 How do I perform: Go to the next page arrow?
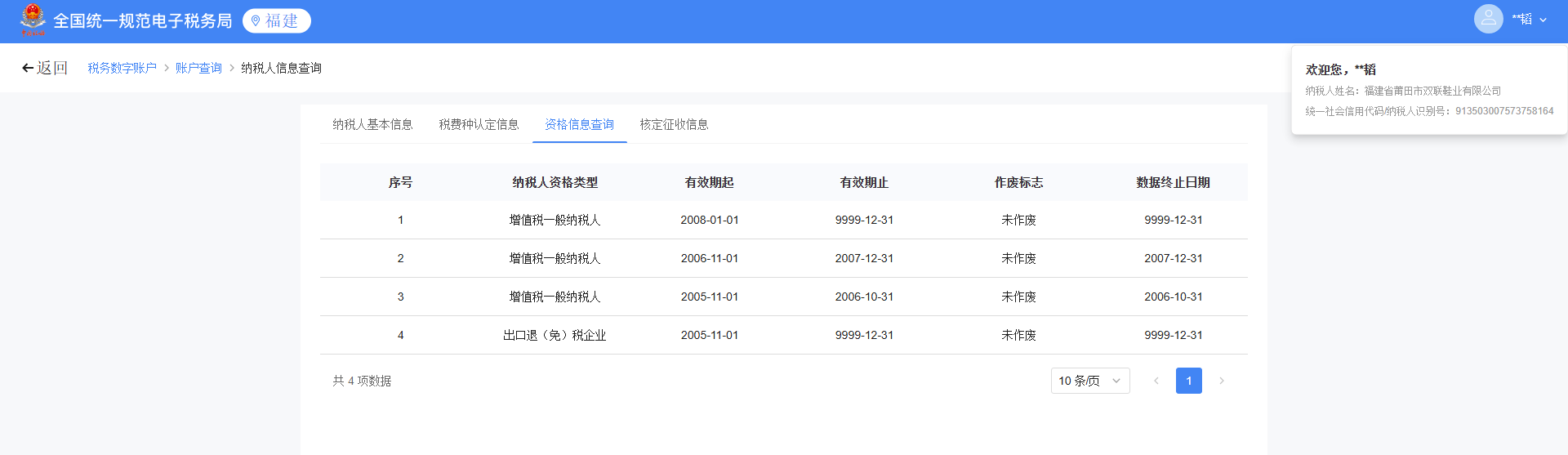[1222, 381]
